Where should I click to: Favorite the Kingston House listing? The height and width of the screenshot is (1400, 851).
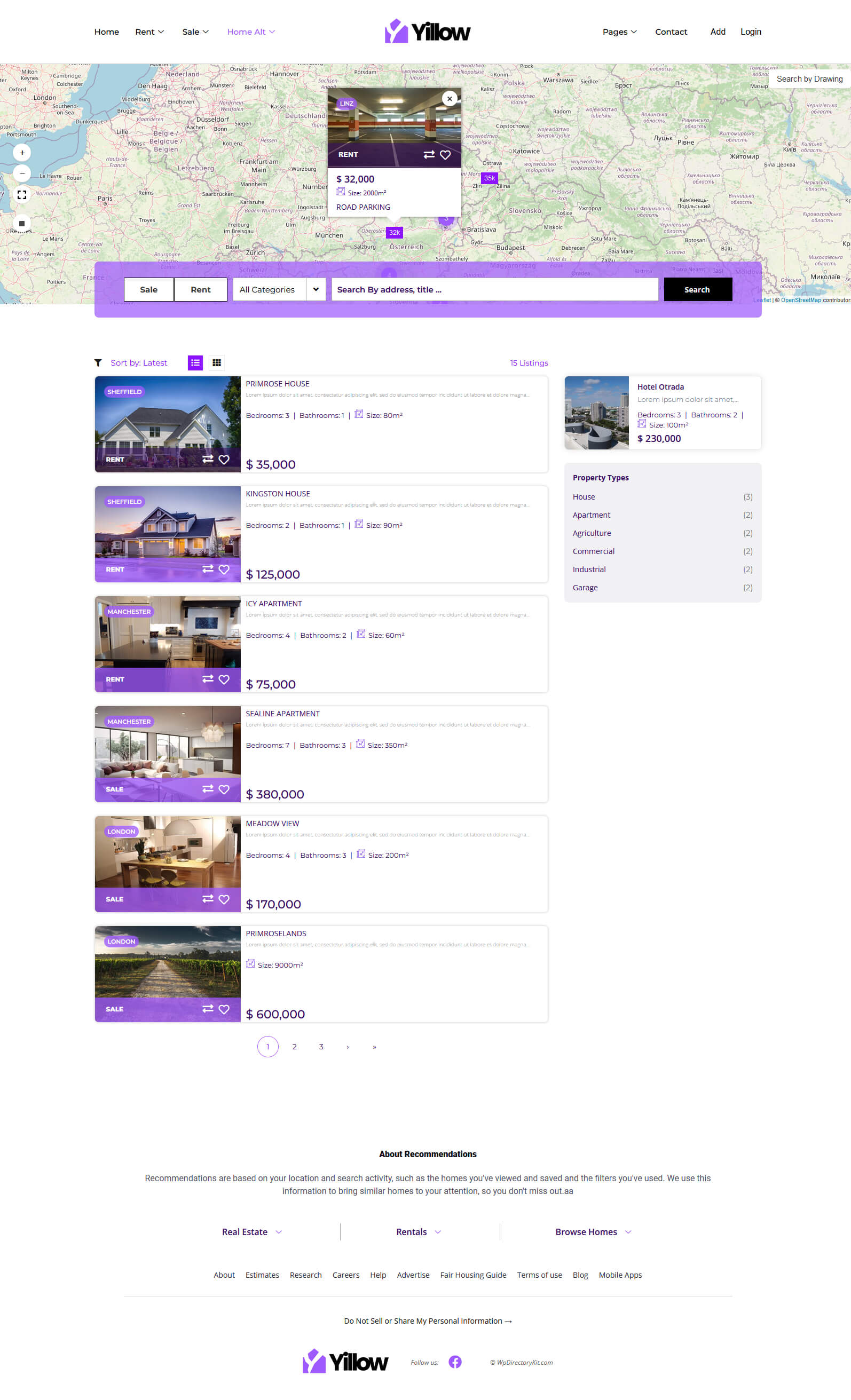224,570
